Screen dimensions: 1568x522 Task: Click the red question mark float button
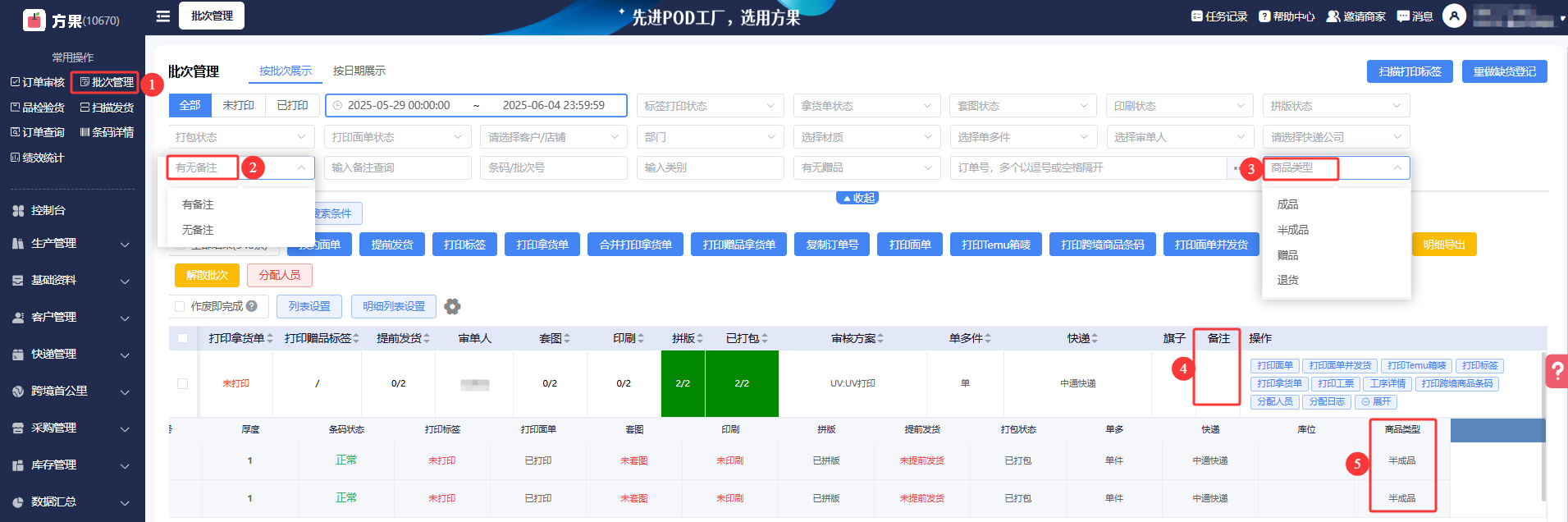coord(1557,370)
